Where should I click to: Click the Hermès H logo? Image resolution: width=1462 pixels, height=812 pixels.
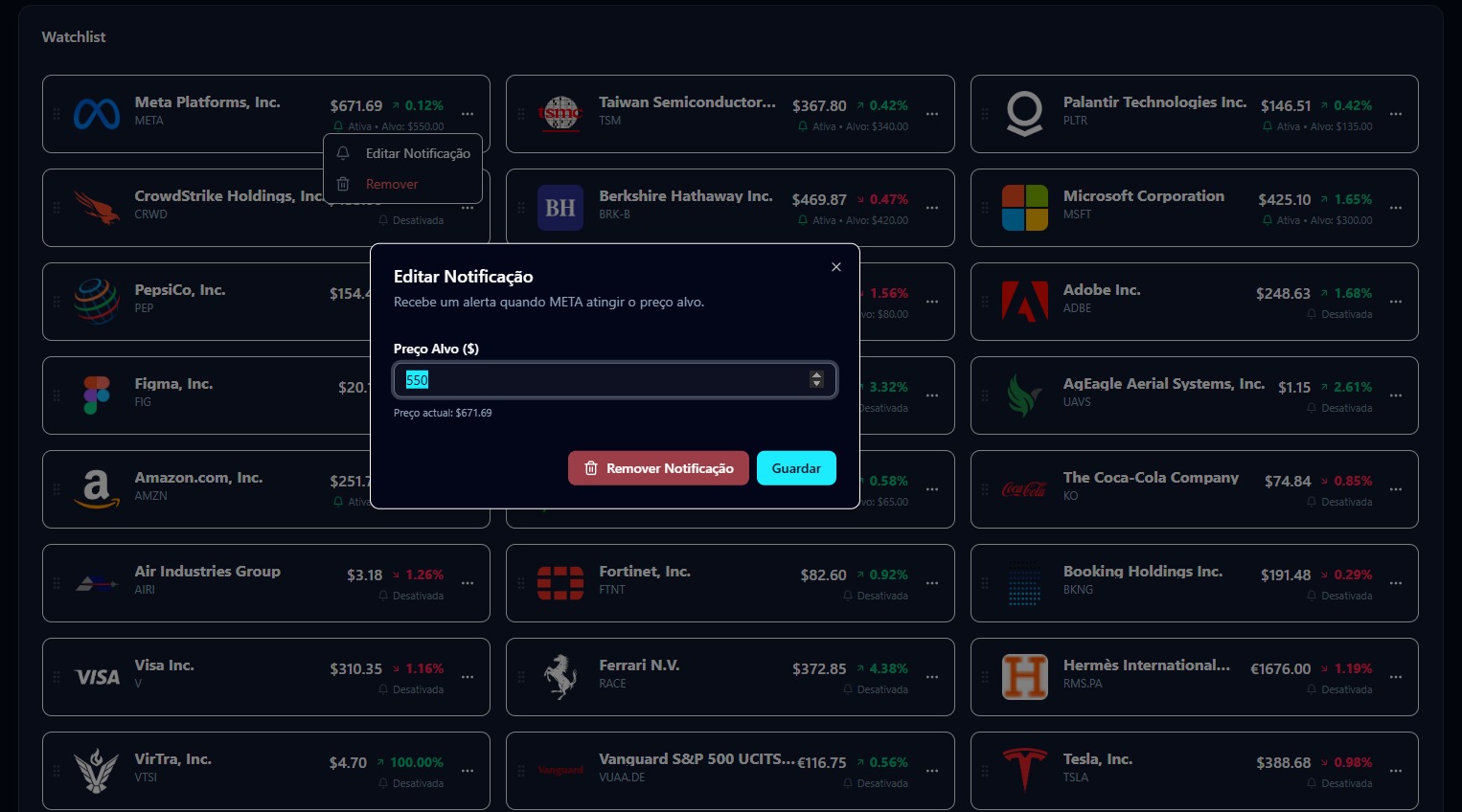tap(1024, 677)
